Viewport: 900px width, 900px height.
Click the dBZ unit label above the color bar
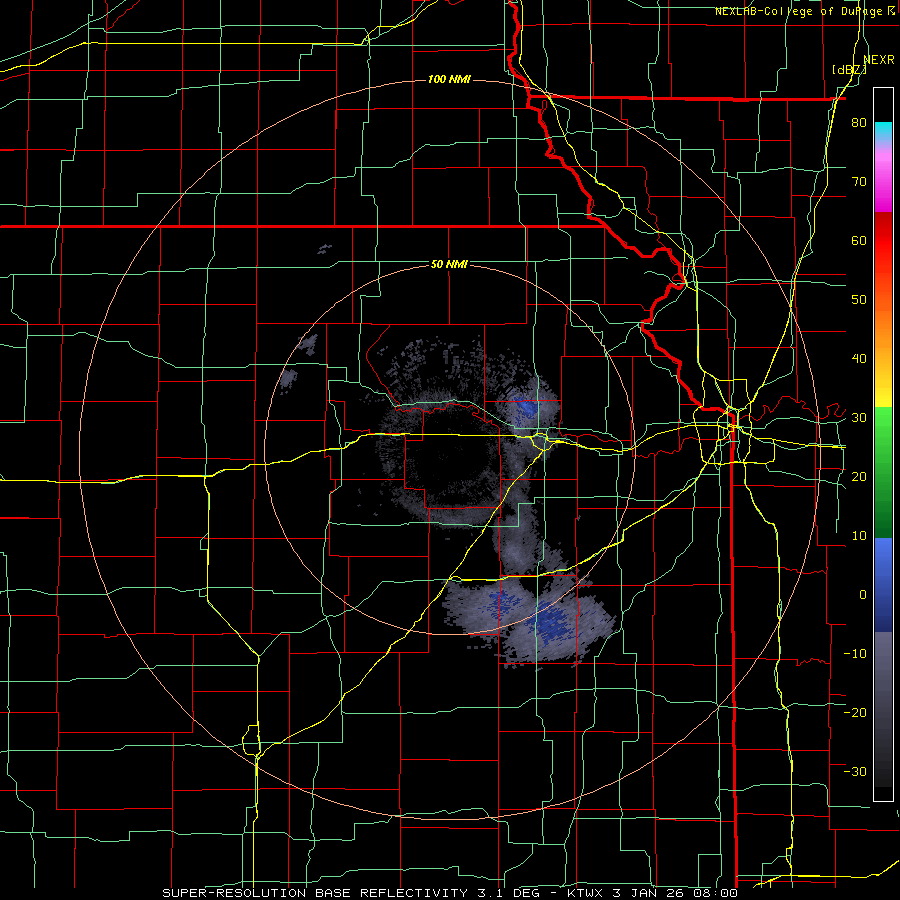[x=849, y=70]
